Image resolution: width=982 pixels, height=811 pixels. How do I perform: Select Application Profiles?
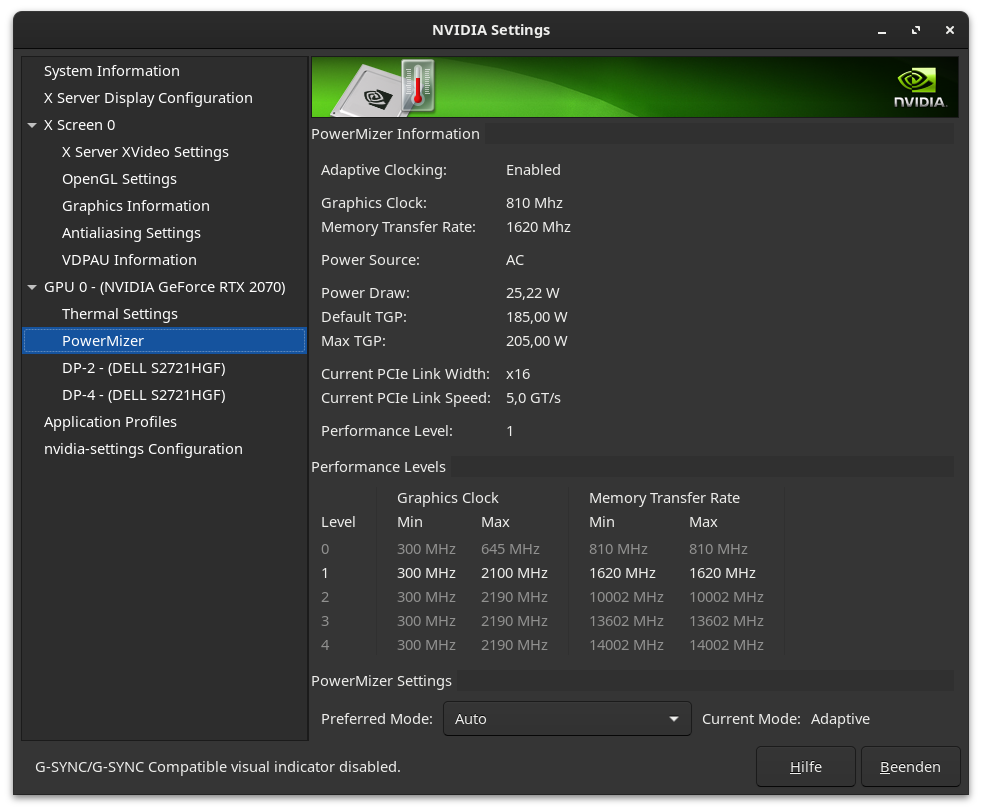pos(110,422)
